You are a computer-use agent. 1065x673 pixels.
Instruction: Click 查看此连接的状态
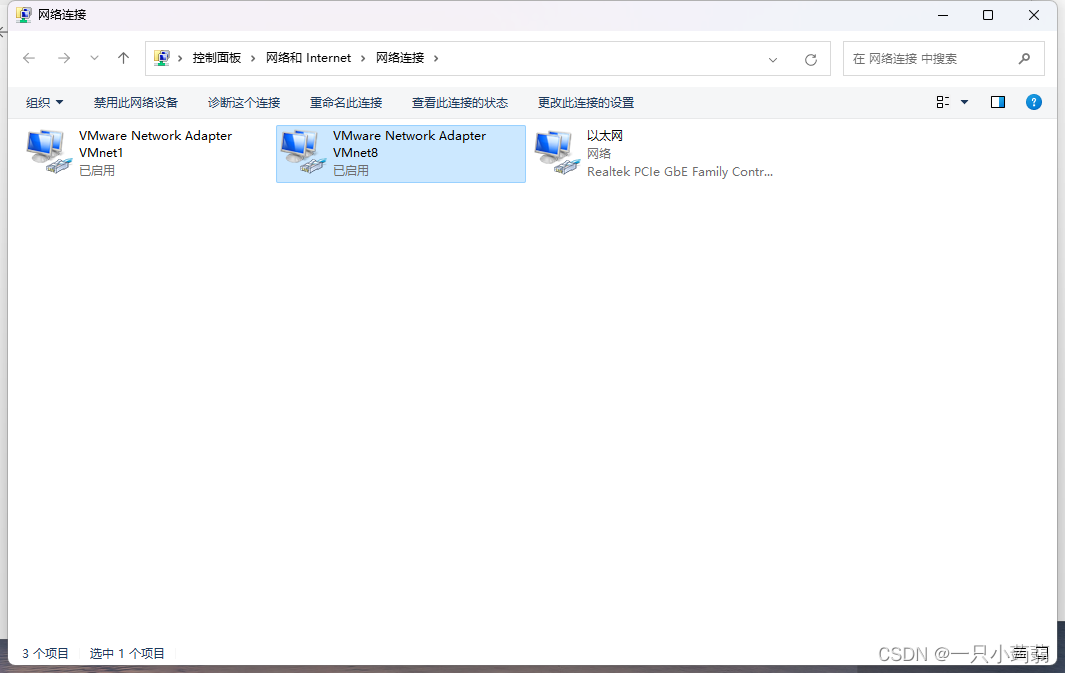point(460,103)
